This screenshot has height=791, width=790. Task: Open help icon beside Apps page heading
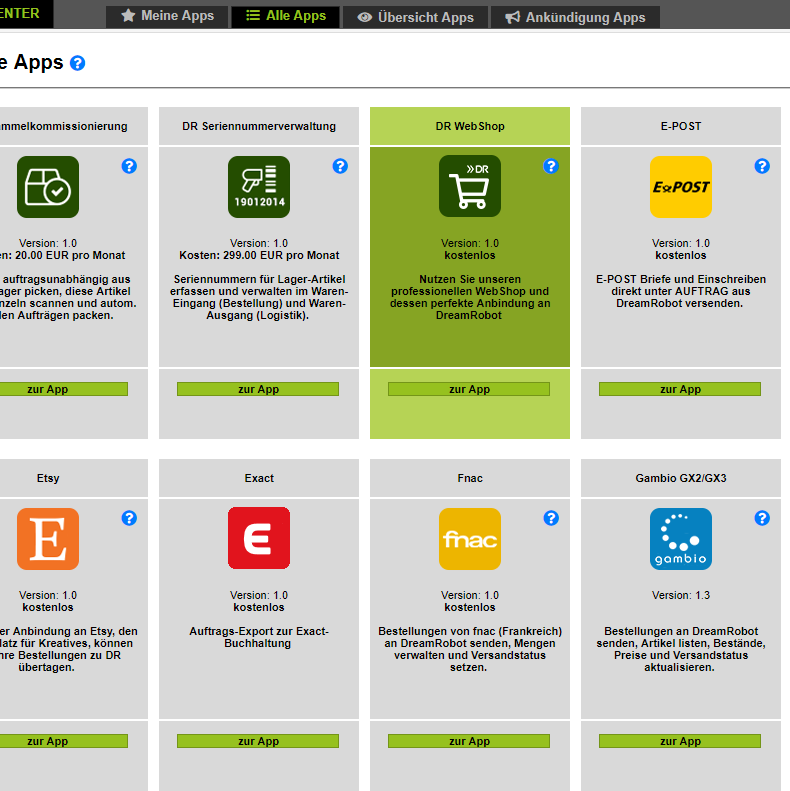[77, 63]
